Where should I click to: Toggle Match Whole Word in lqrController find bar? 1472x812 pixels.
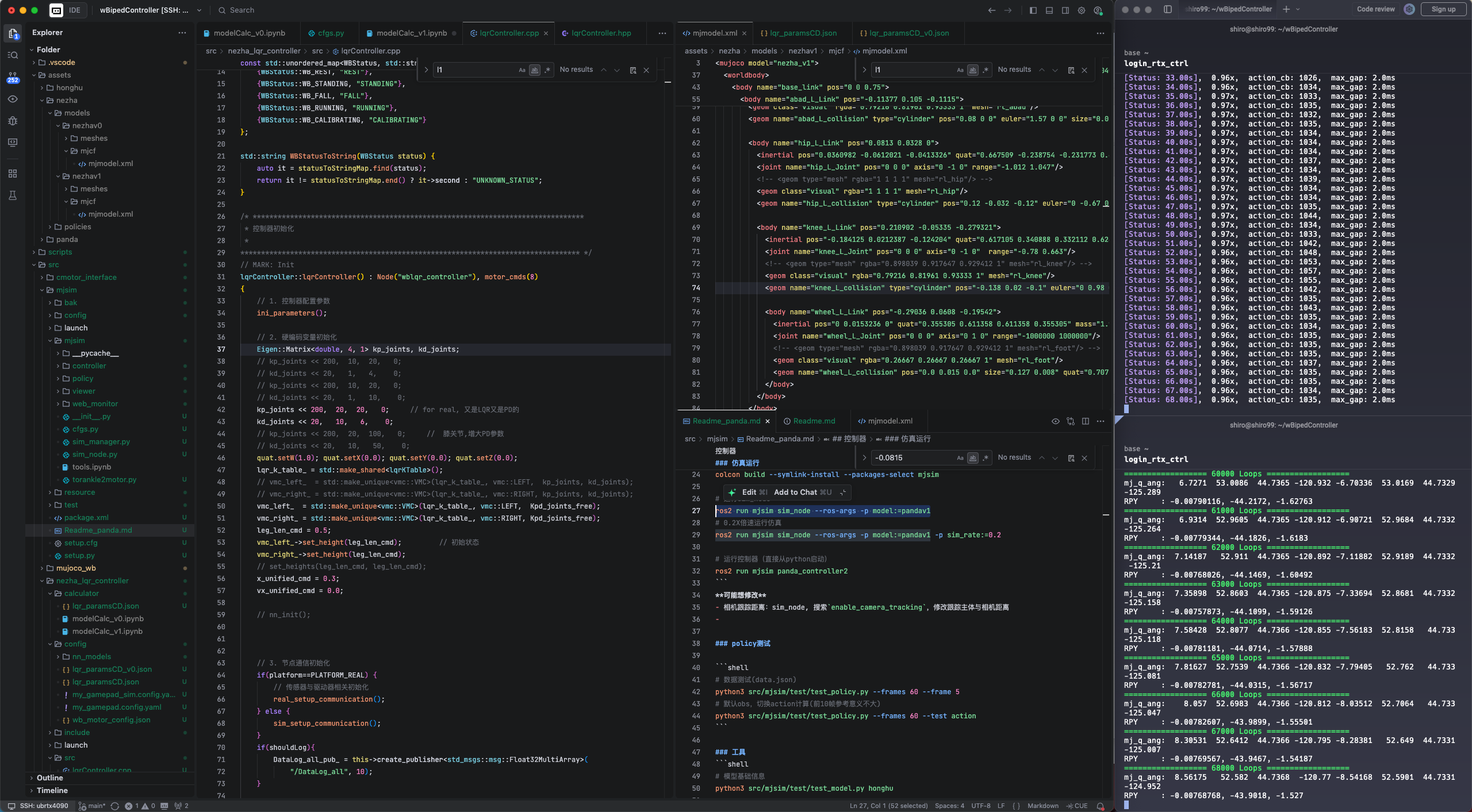[x=534, y=70]
